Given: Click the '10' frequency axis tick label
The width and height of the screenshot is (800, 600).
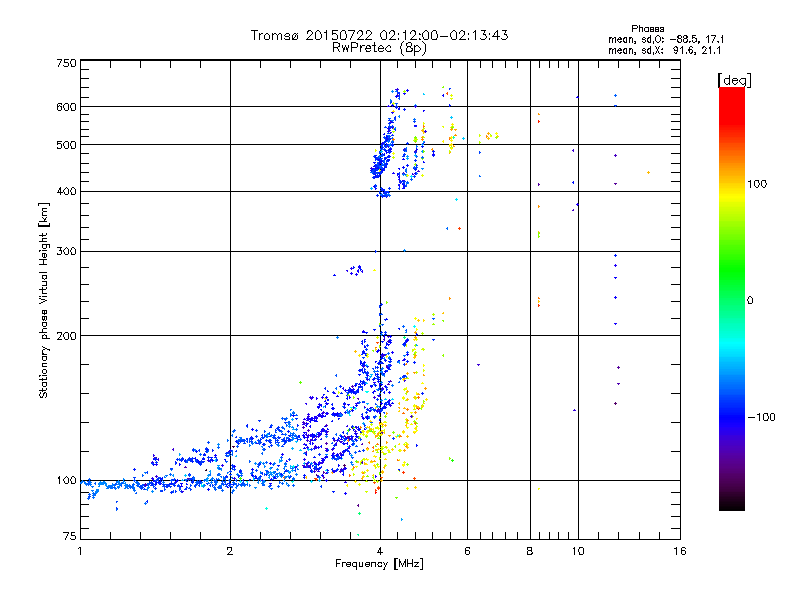Looking at the screenshot, I should [578, 551].
